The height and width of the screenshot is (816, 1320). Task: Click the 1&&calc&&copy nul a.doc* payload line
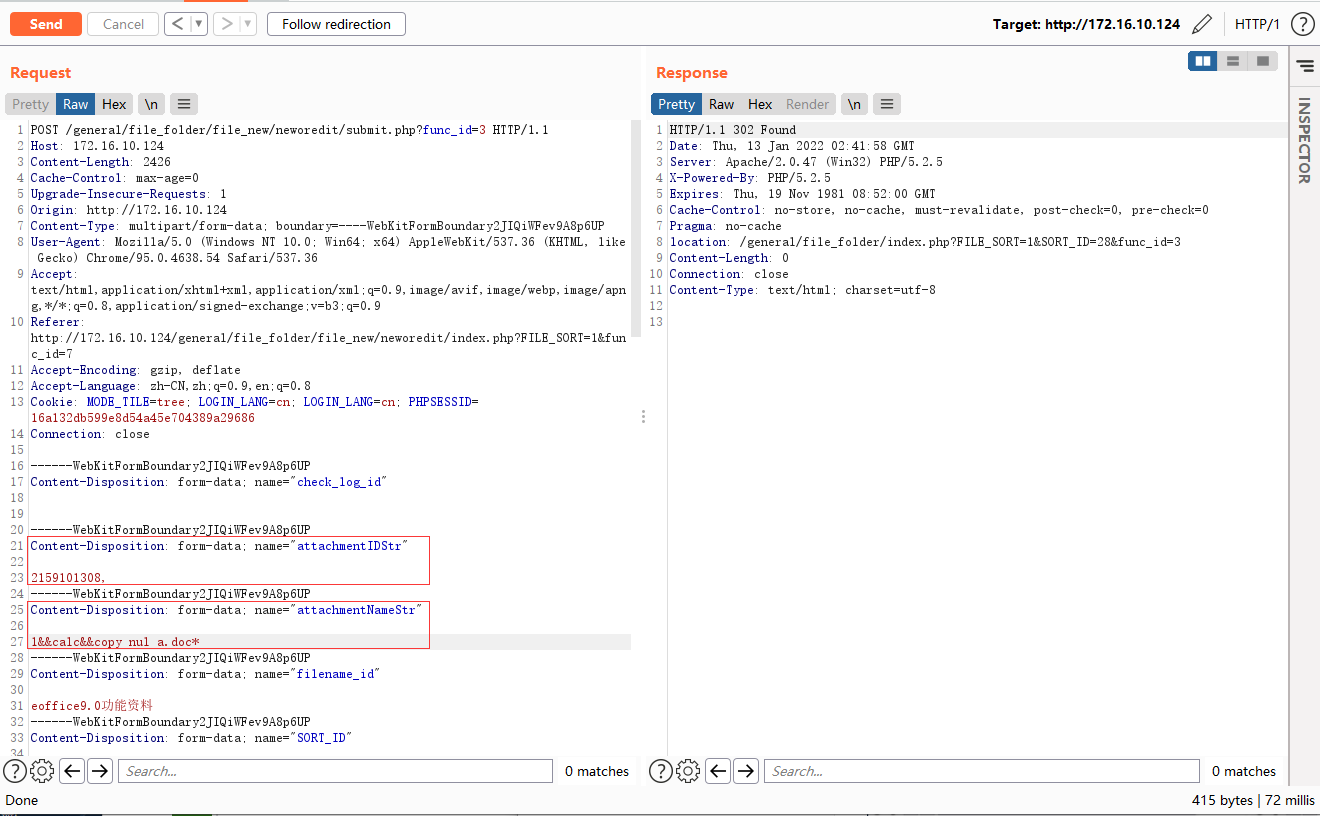115,642
